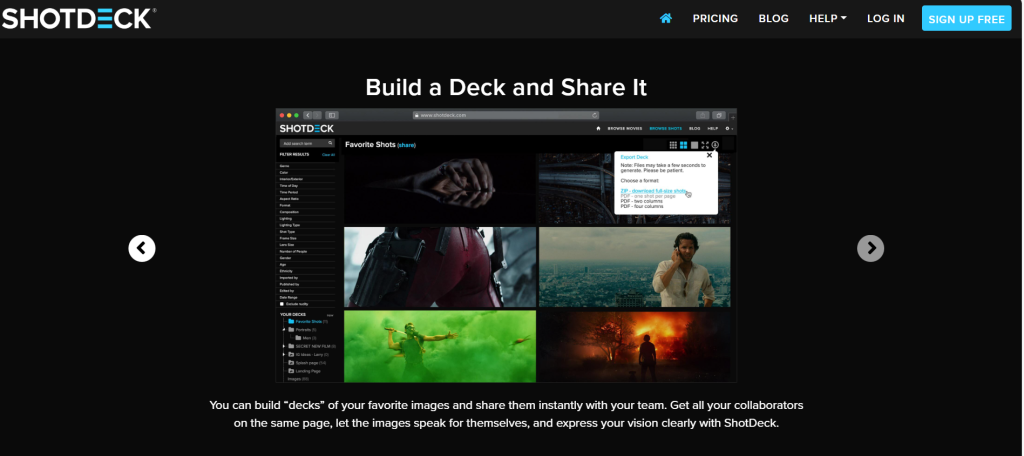Open the red suit holster shot thumbnail
Screen dimensions: 1024x456
click(x=440, y=267)
